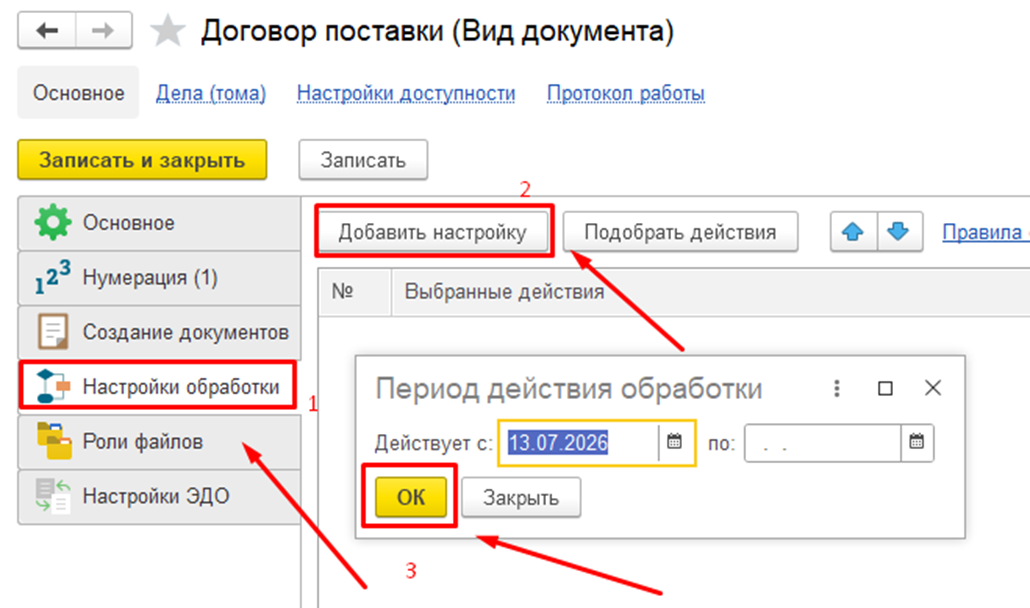
Task: Click the empty 'по' end date field
Action: (822, 443)
